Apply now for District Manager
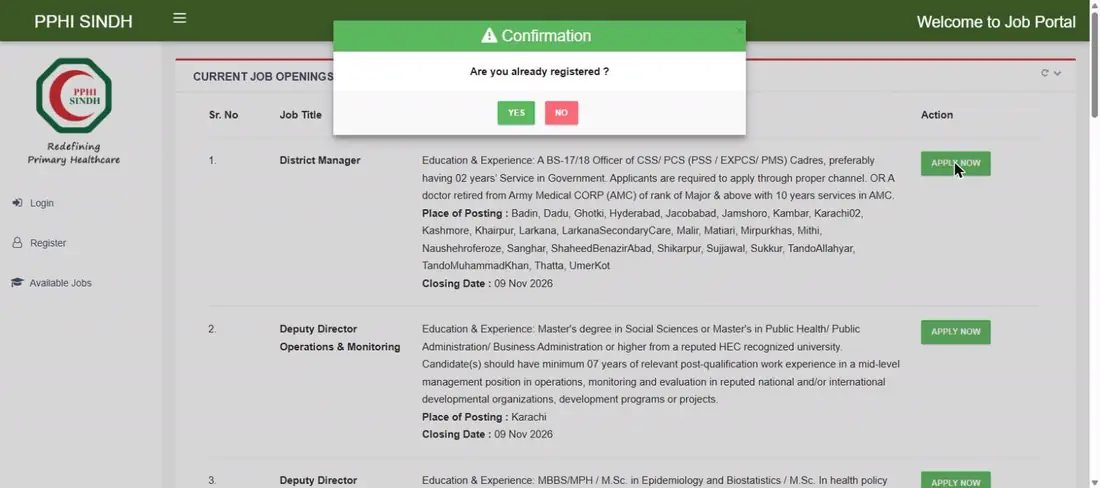This screenshot has height=488, width=1100. (955, 163)
